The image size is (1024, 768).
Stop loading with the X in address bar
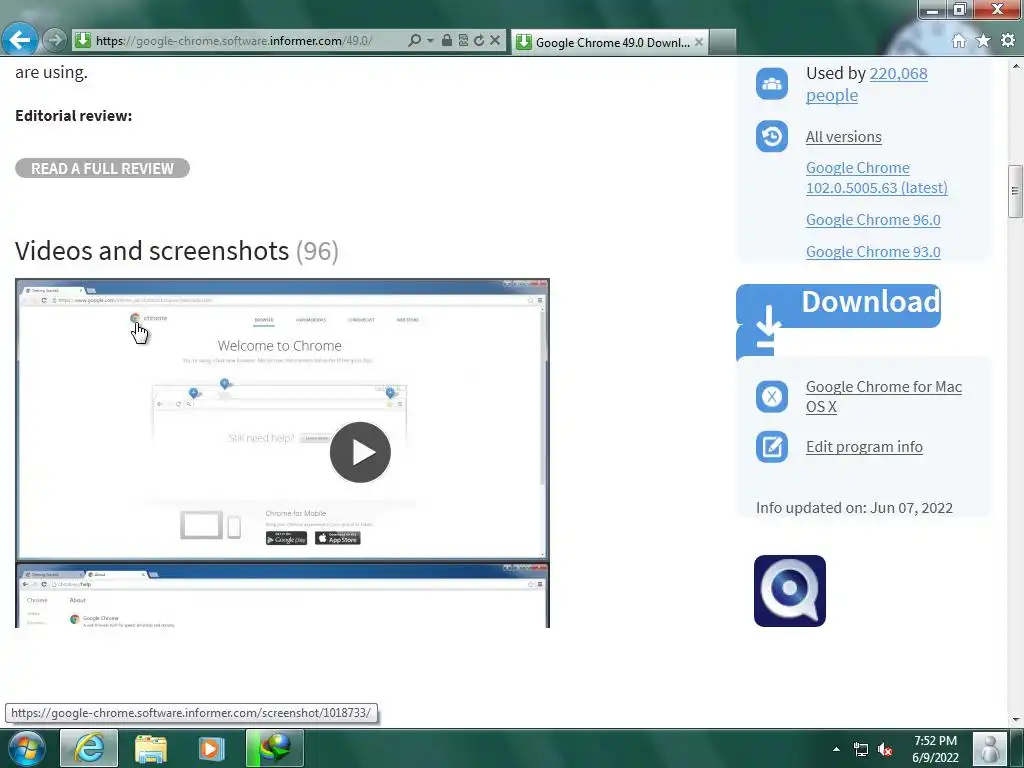pyautogui.click(x=495, y=40)
